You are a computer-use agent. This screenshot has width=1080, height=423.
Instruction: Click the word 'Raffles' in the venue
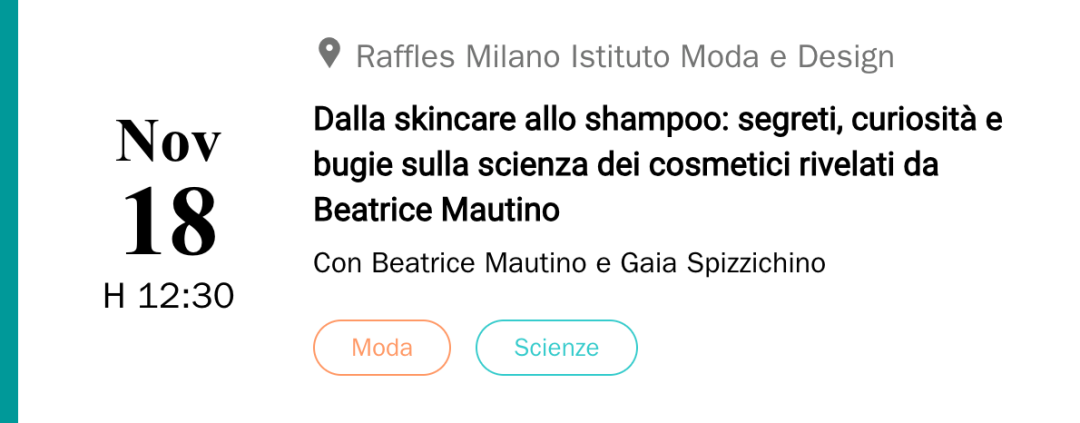coord(406,57)
